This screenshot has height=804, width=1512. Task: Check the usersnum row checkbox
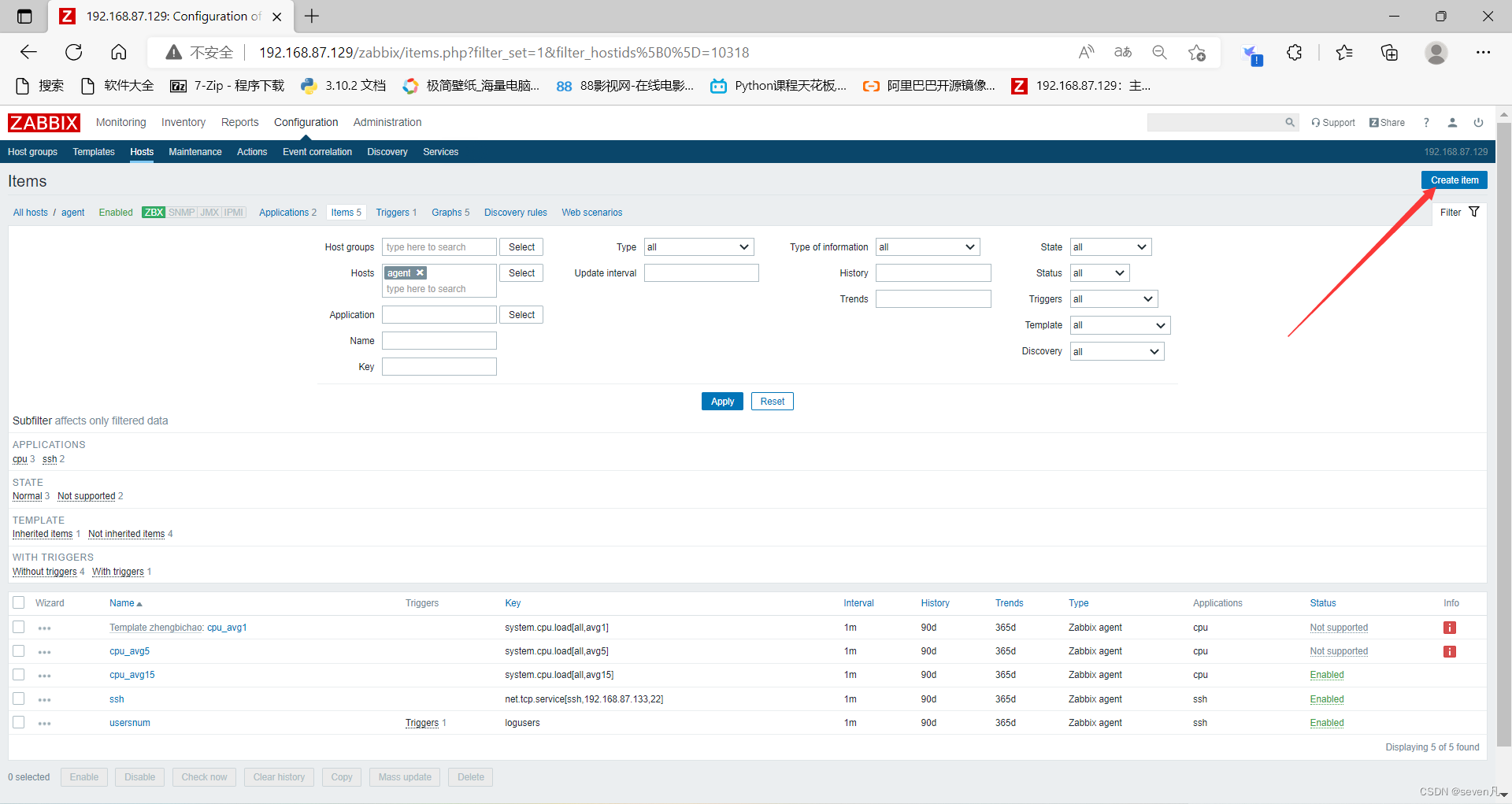click(x=19, y=722)
